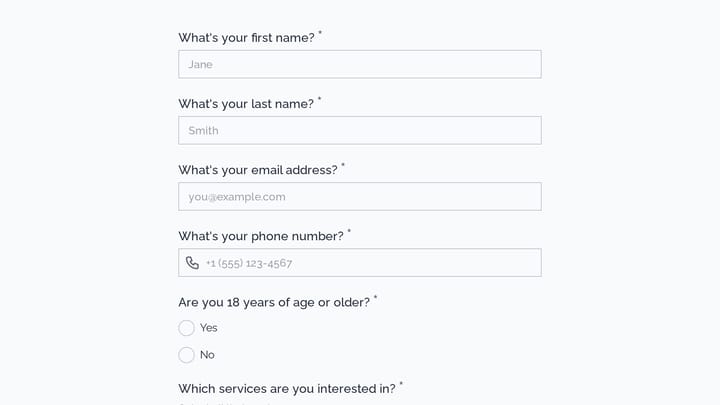
Task: Click the "No" option label text
Action: pyautogui.click(x=207, y=355)
